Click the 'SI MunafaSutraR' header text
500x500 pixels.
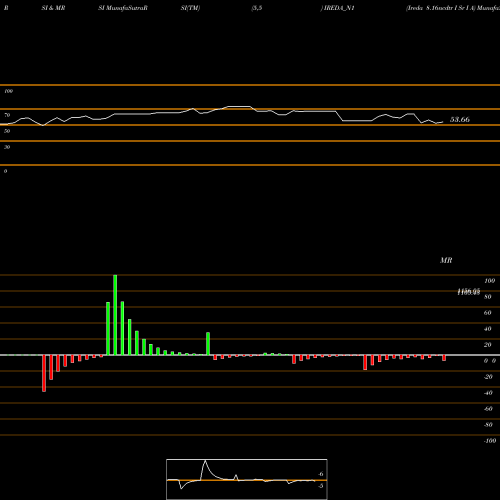pos(123,8)
